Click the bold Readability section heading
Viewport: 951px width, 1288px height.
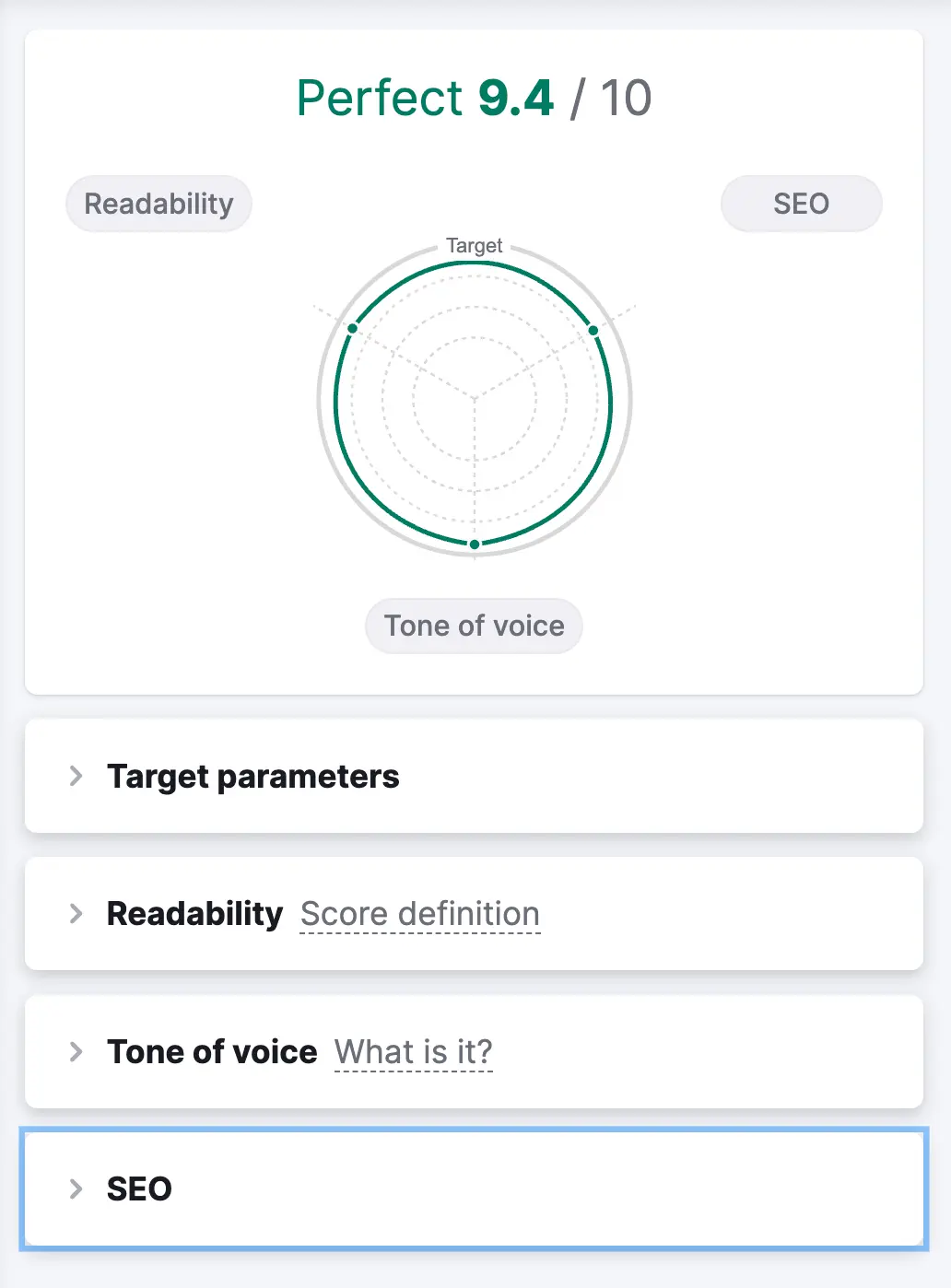click(195, 914)
